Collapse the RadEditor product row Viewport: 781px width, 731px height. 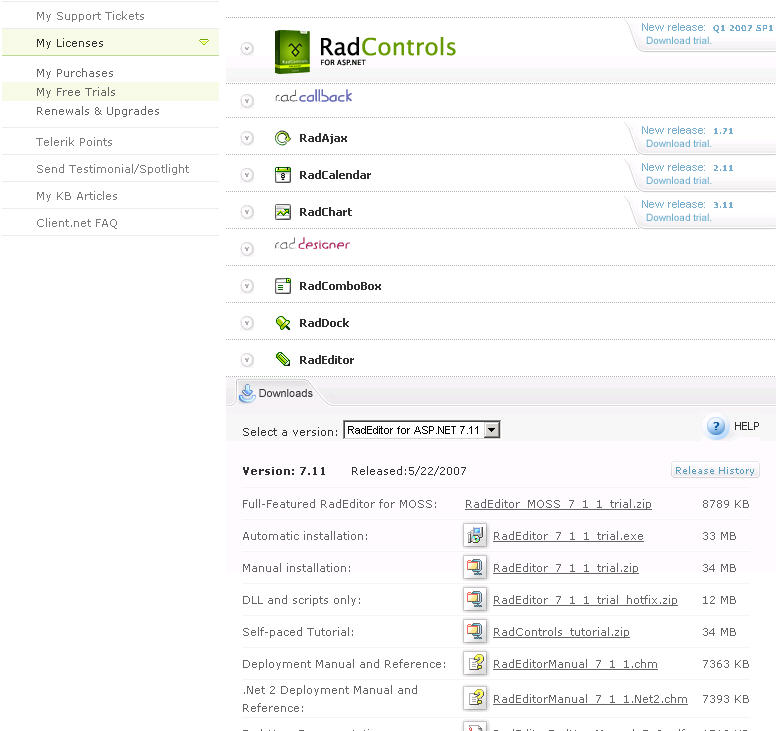tap(247, 360)
